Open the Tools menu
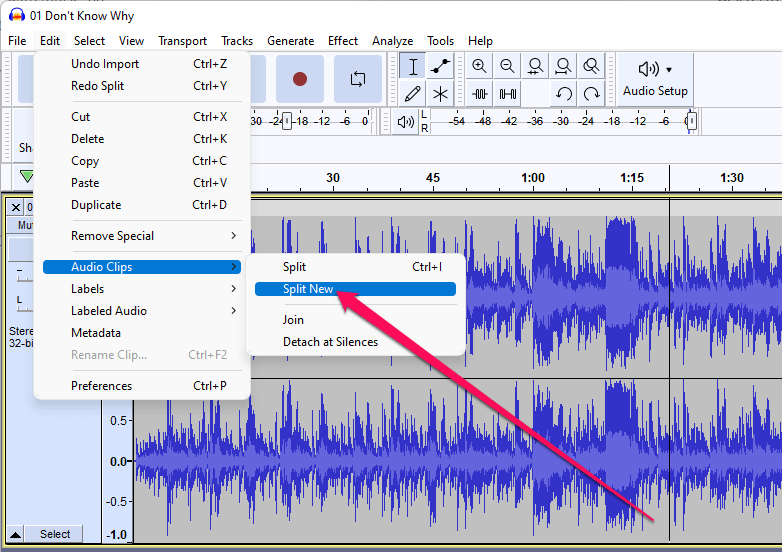The width and height of the screenshot is (782, 552). [x=440, y=41]
